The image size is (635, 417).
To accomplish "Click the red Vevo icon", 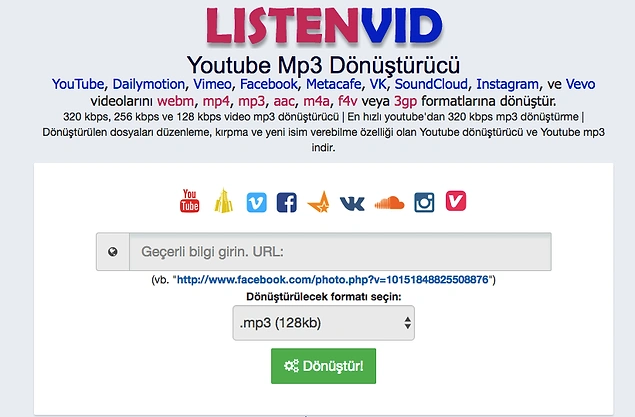I will tap(456, 201).
